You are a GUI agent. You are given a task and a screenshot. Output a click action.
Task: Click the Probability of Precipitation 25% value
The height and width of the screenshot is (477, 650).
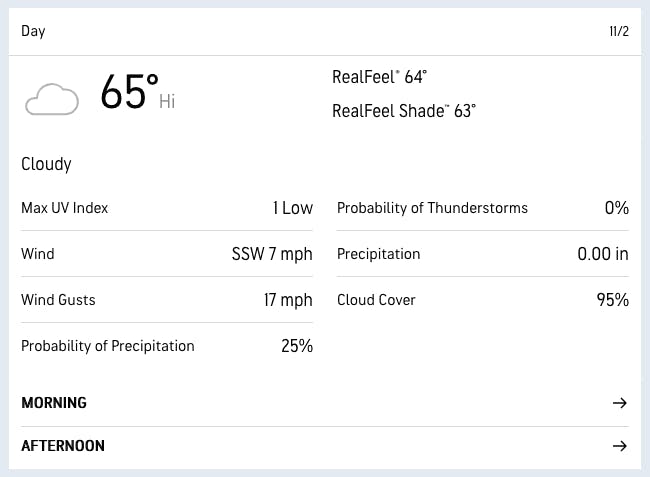pyautogui.click(x=297, y=346)
